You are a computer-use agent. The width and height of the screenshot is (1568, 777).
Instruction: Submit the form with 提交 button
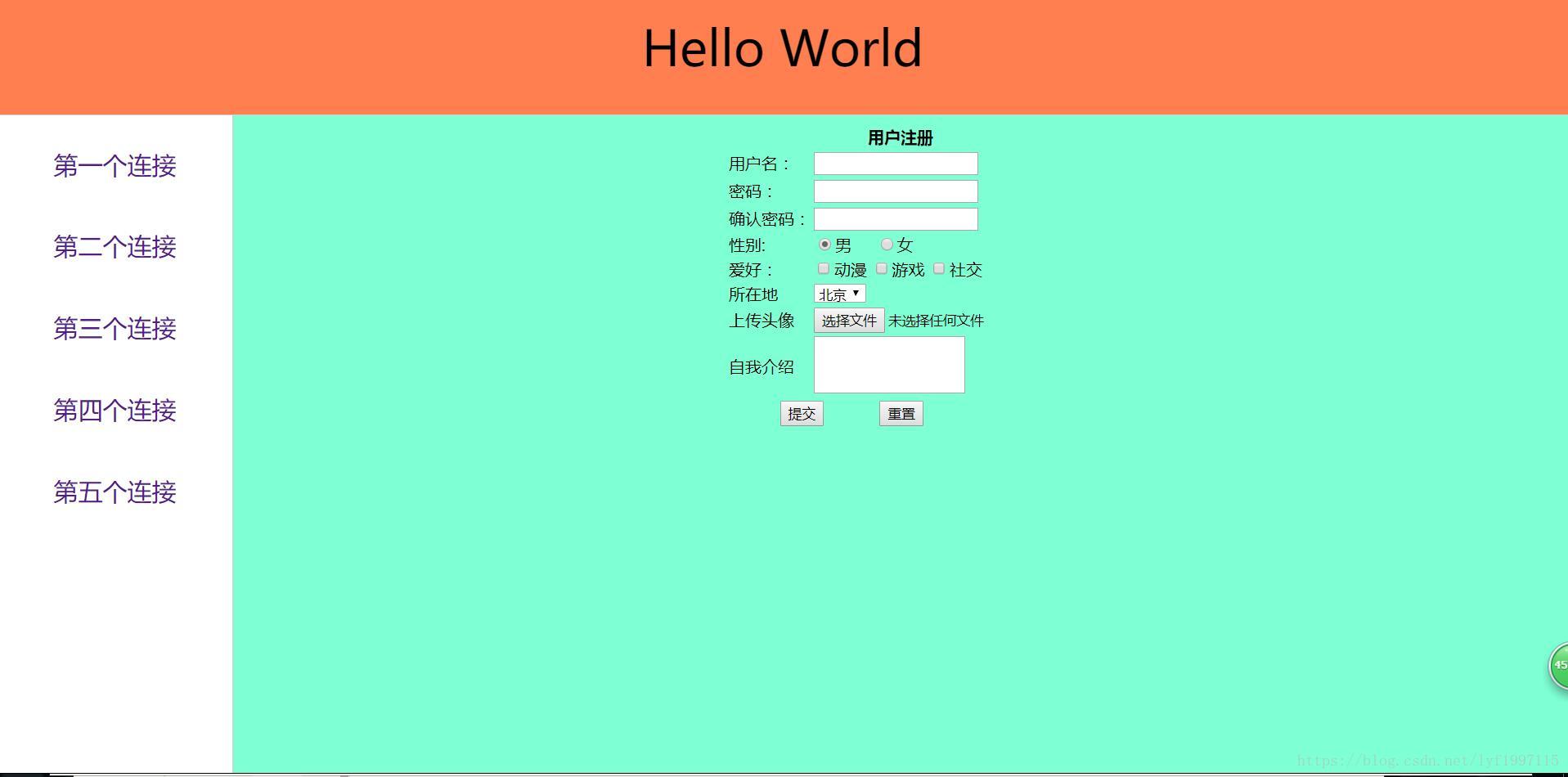(802, 414)
